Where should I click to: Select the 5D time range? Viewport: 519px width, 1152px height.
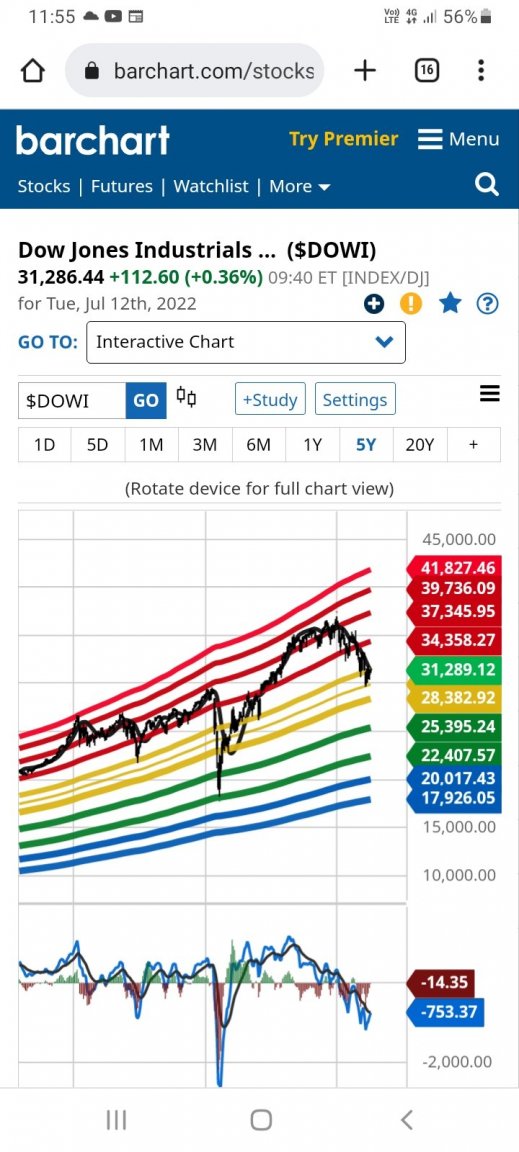pos(98,444)
